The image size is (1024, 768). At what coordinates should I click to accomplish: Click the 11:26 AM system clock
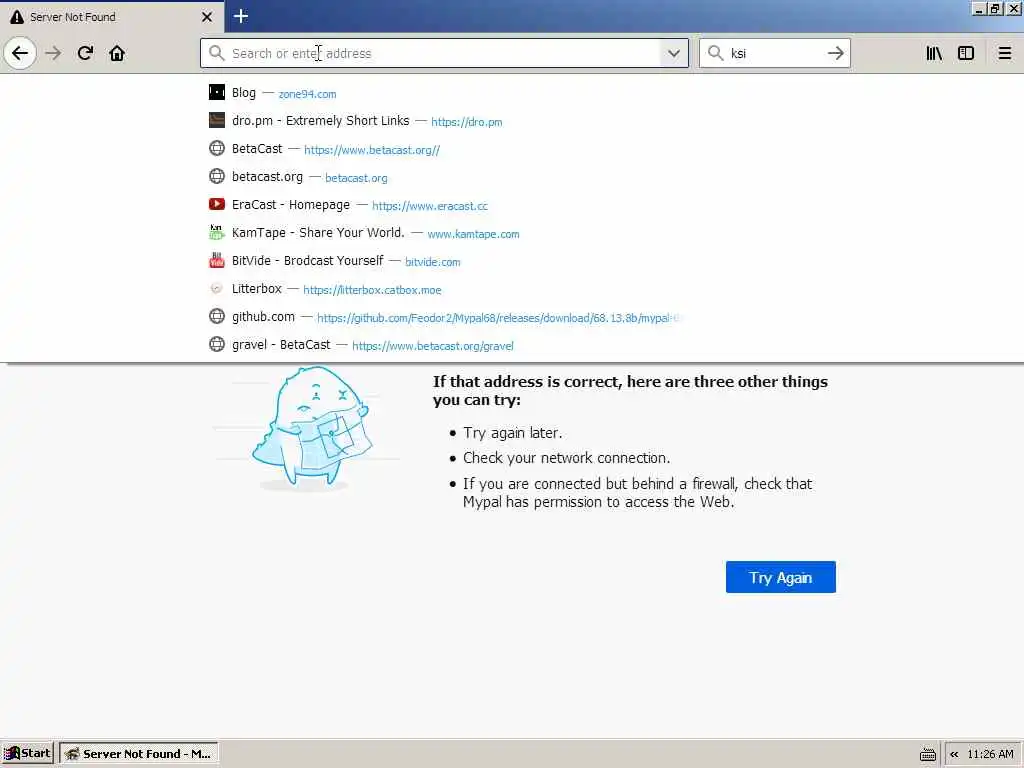(990, 754)
